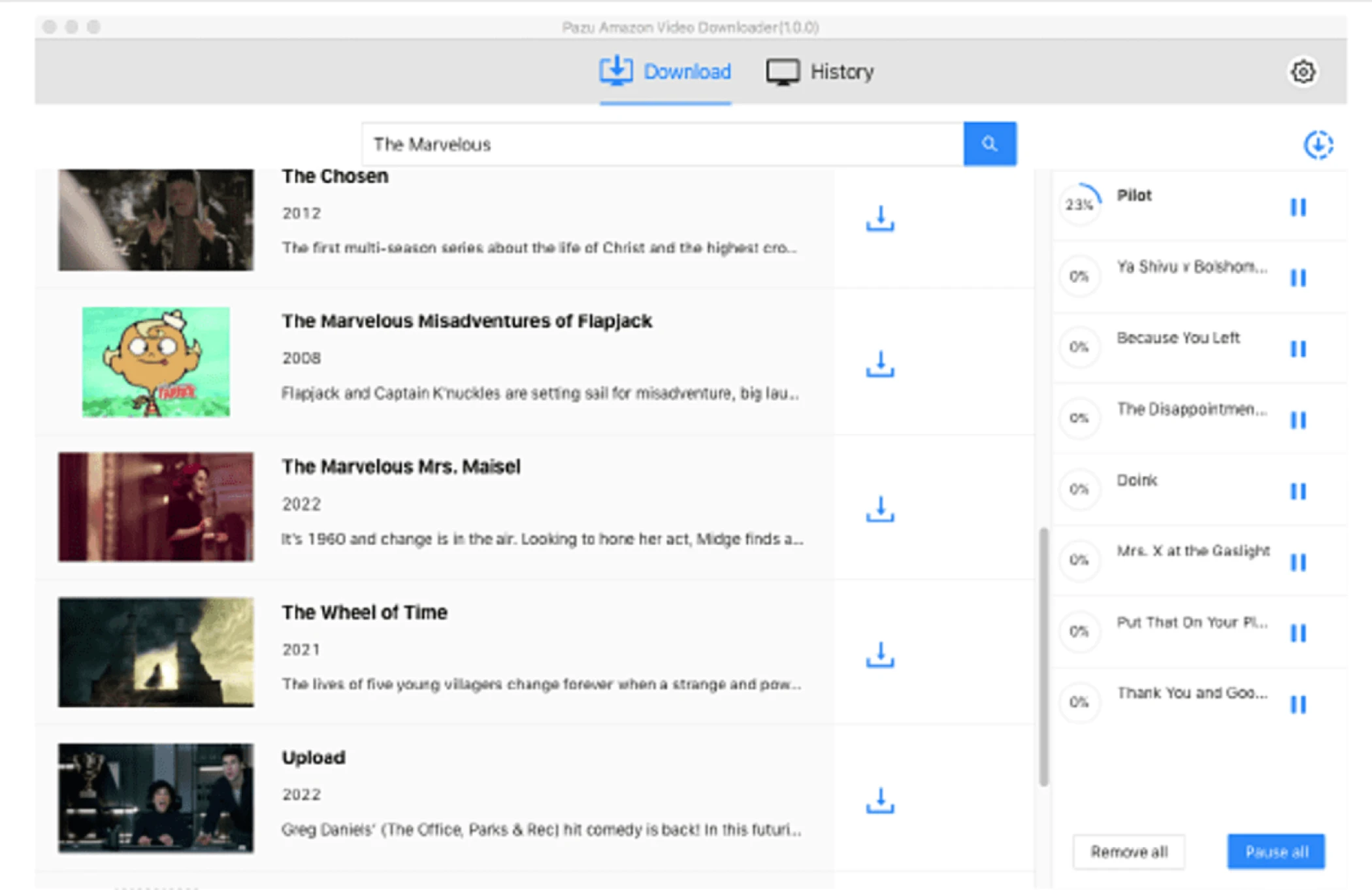The width and height of the screenshot is (1372, 890).
Task: Select The Wheel of Time title
Action: click(x=365, y=612)
